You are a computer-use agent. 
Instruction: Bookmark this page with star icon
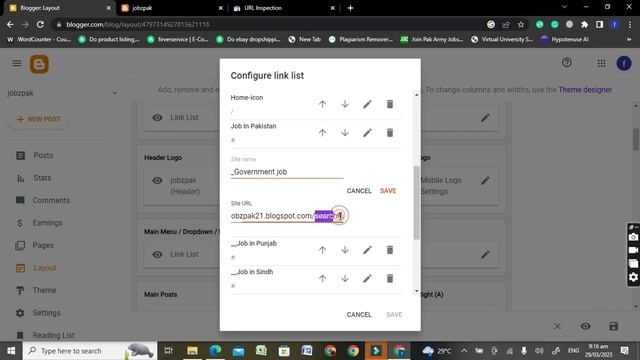(521, 24)
